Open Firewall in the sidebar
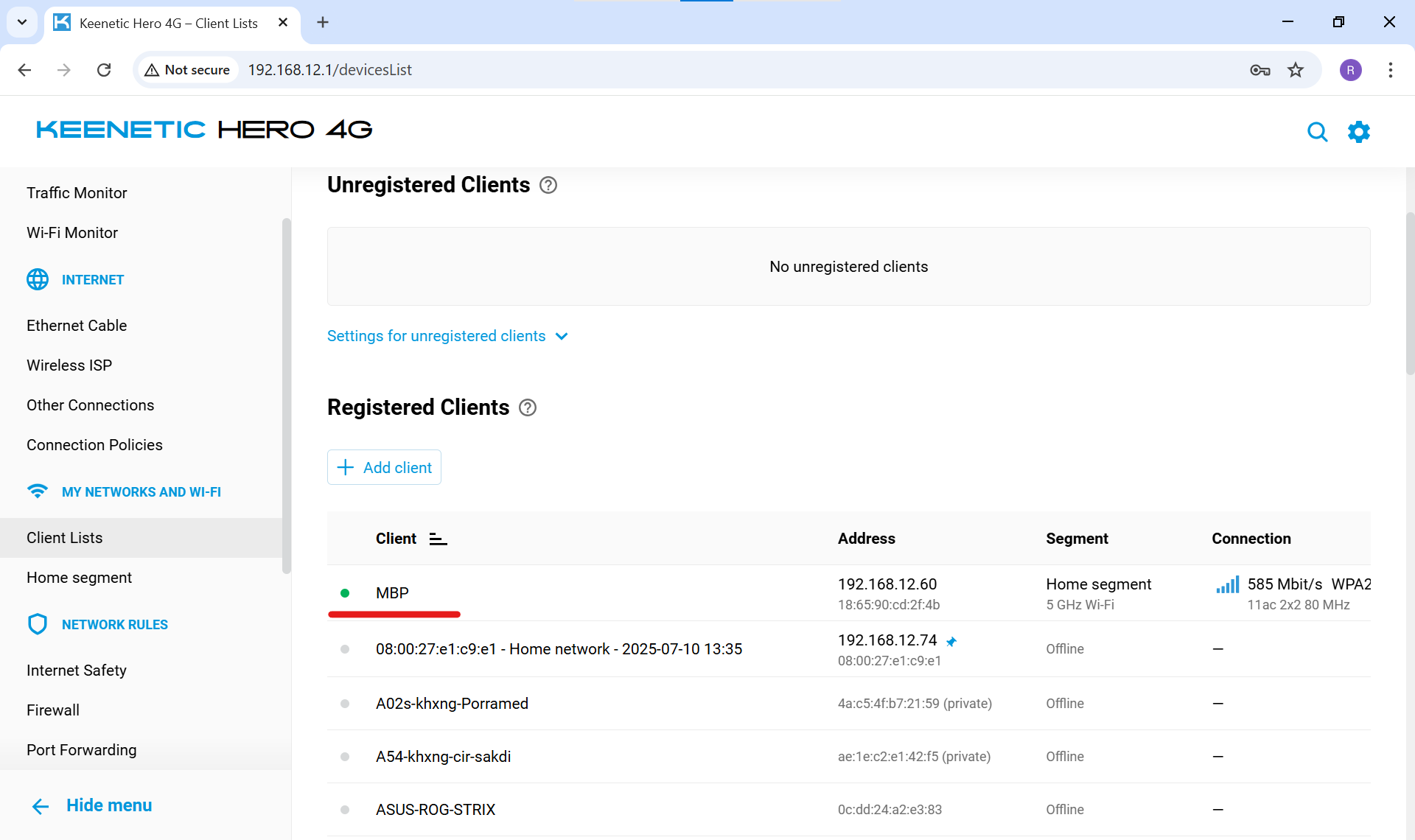This screenshot has width=1415, height=840. [53, 710]
